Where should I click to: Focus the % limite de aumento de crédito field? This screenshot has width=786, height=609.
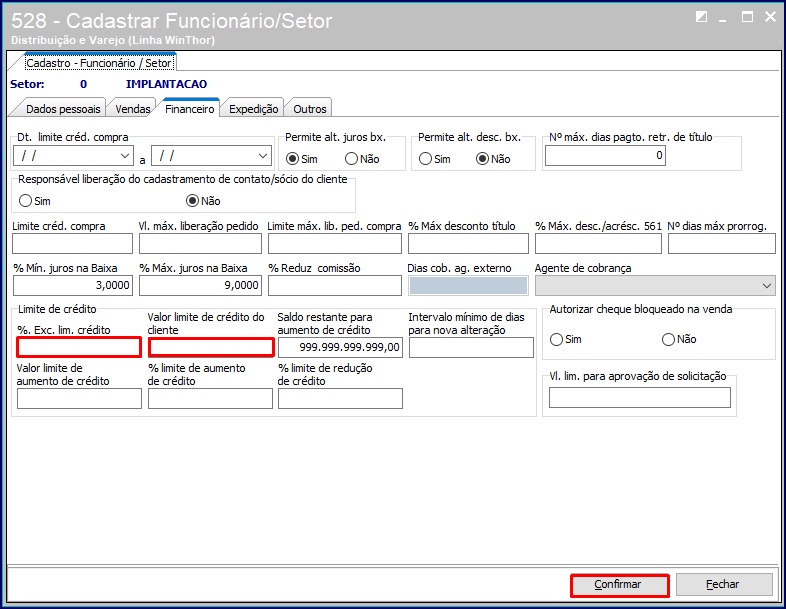[x=210, y=398]
